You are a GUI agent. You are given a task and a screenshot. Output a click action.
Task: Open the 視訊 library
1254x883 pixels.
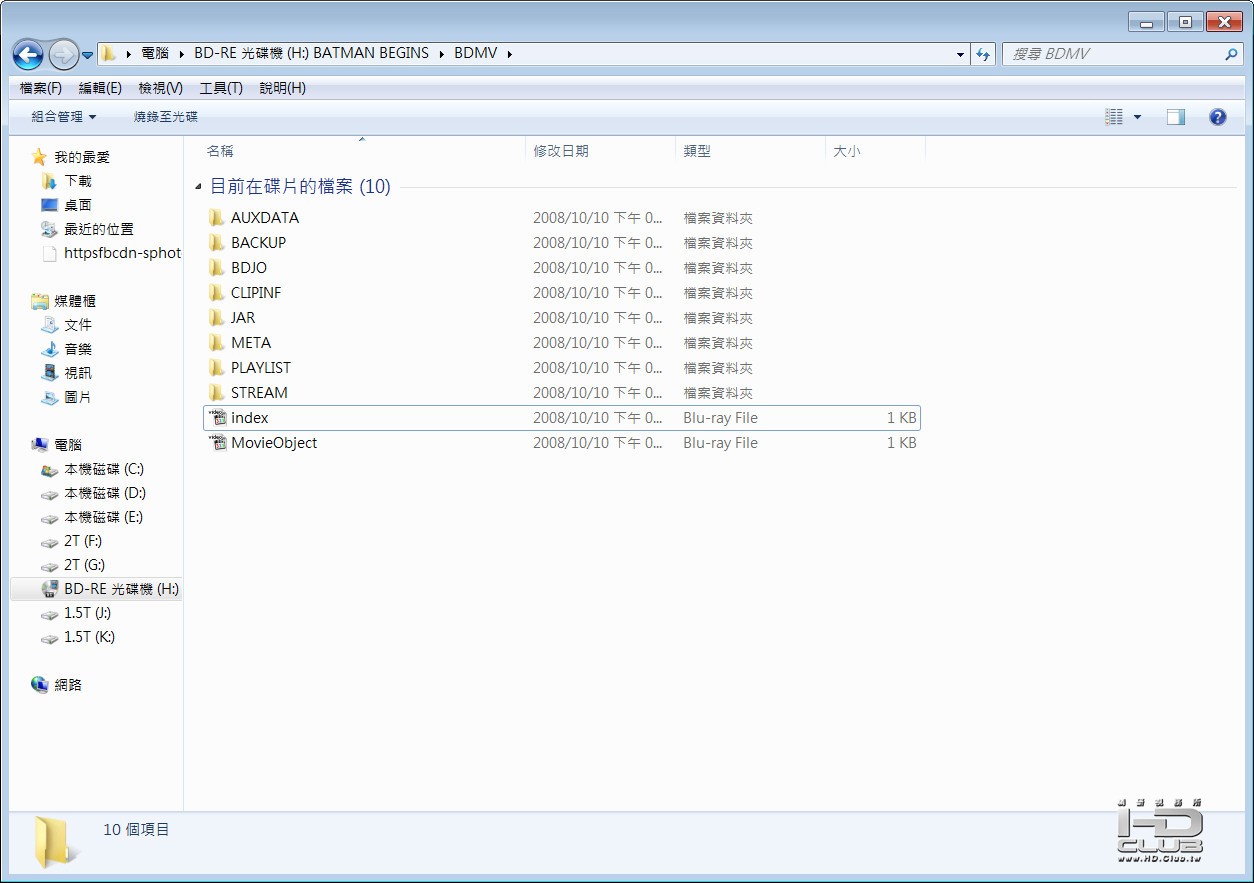78,373
